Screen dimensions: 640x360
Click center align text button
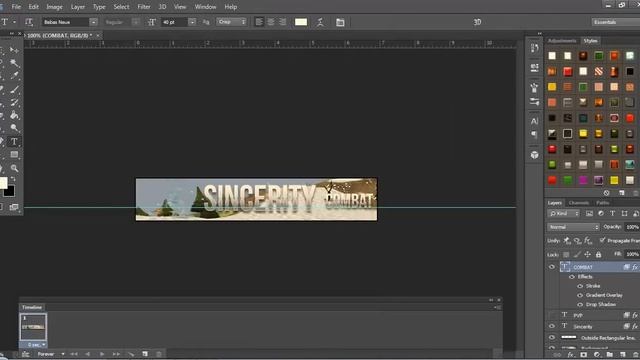[271, 22]
